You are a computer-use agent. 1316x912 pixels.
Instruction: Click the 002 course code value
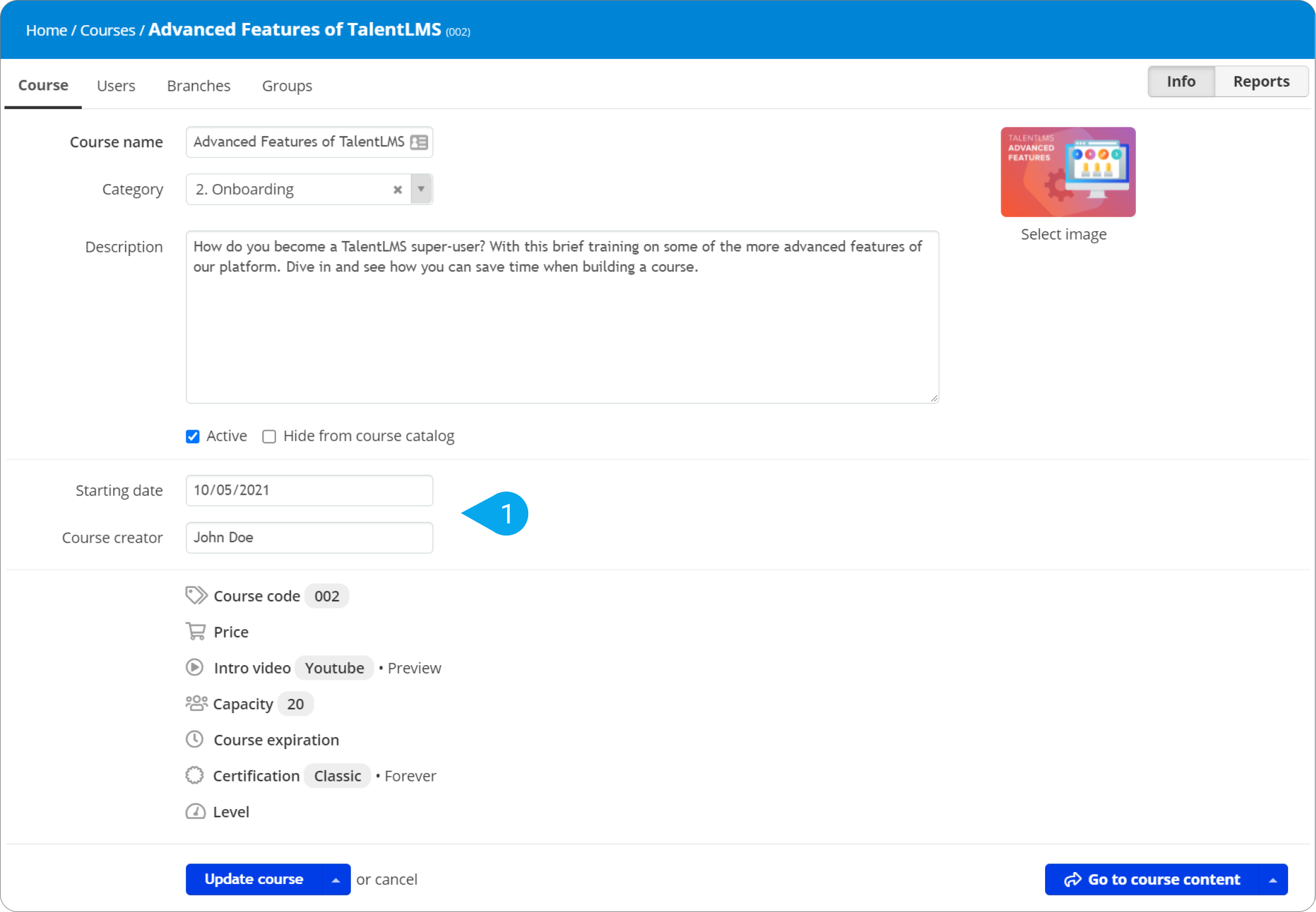click(327, 596)
